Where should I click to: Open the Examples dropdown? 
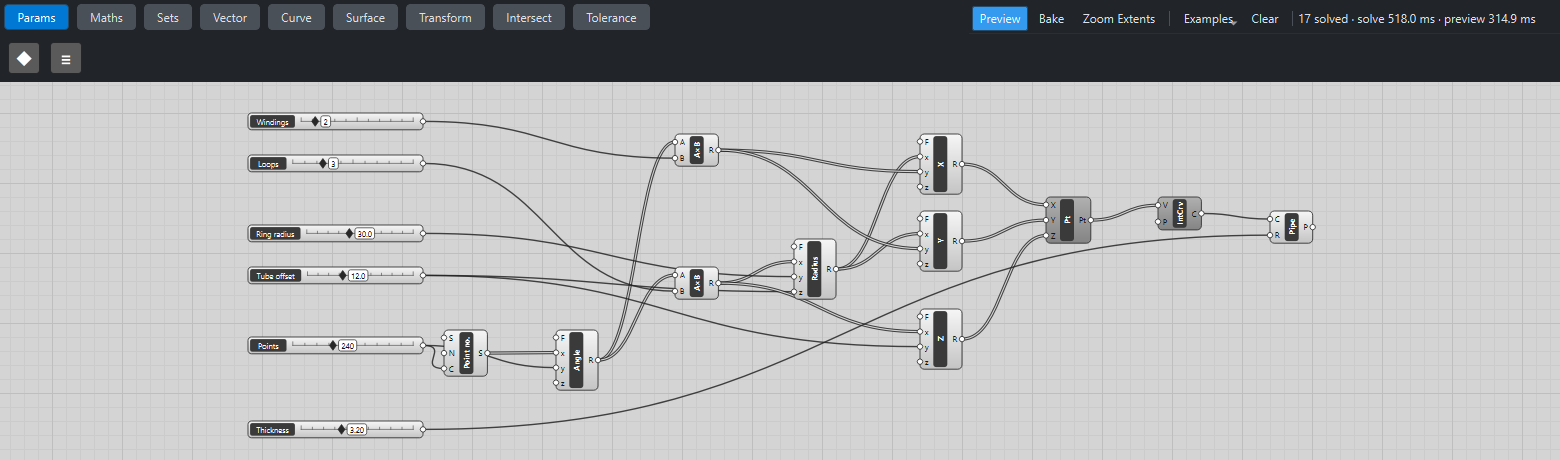point(1209,19)
